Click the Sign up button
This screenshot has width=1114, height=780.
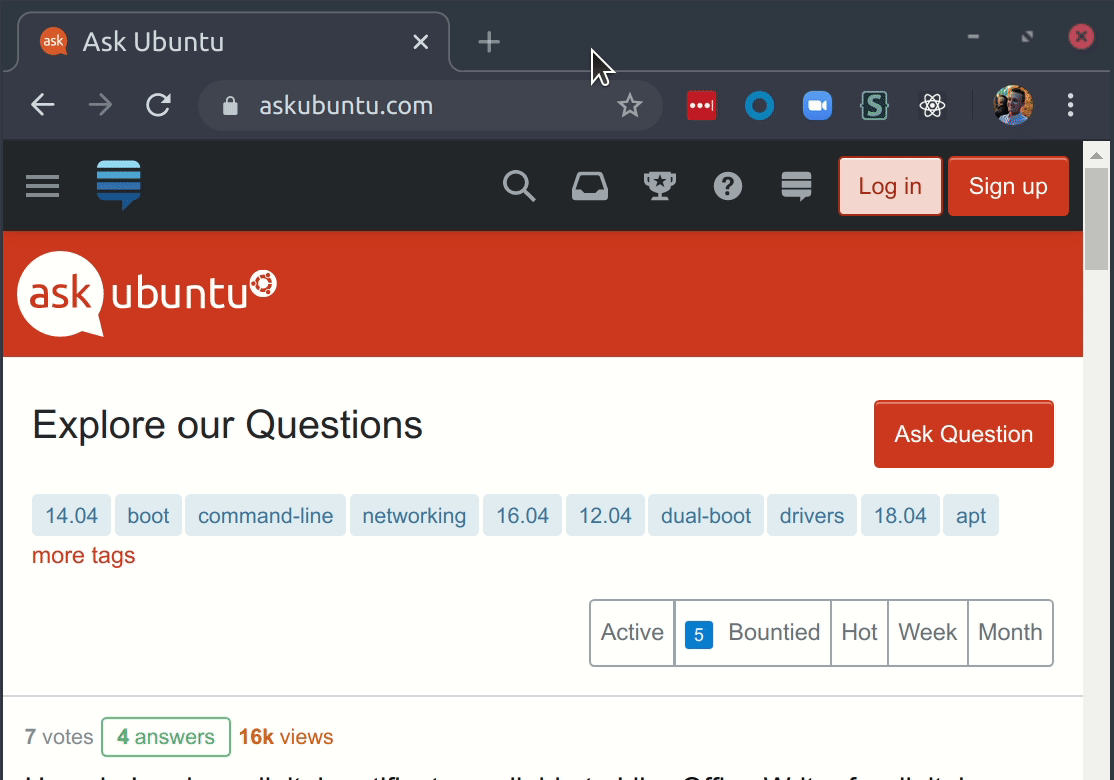click(x=1008, y=186)
